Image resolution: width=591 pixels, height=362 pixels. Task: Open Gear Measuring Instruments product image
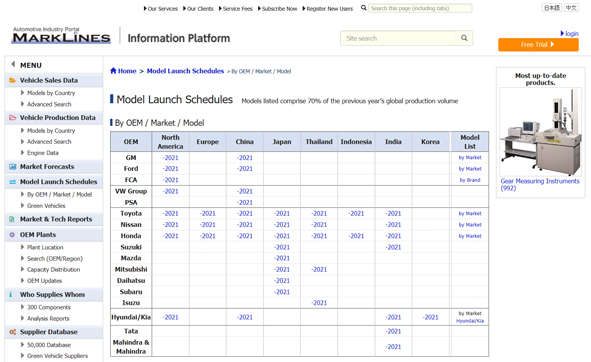(540, 132)
